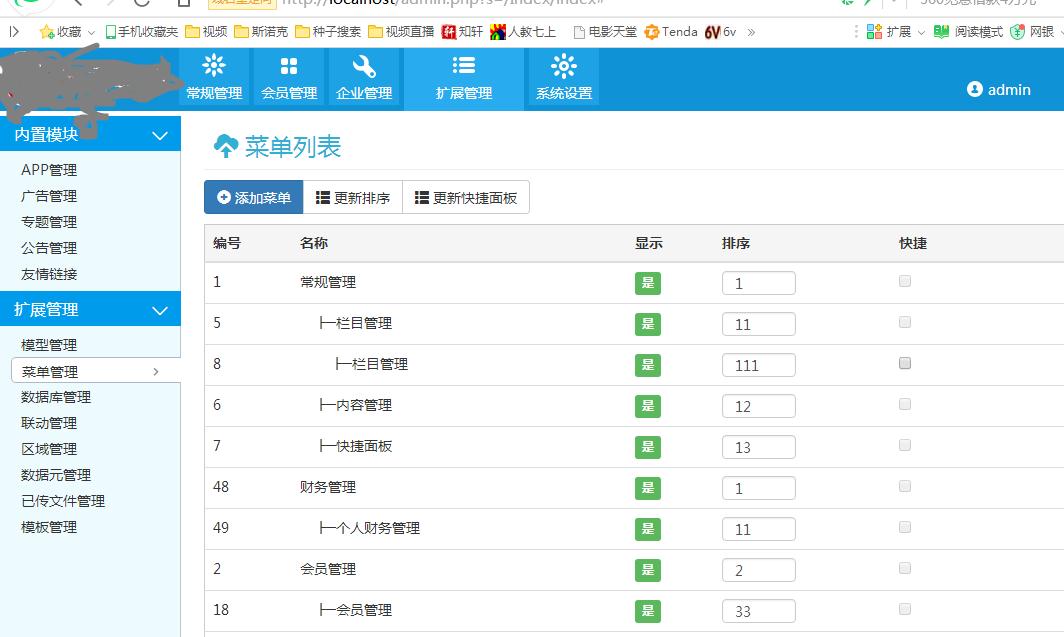
Task: Select the 扩展管理 list icon
Action: 464,66
